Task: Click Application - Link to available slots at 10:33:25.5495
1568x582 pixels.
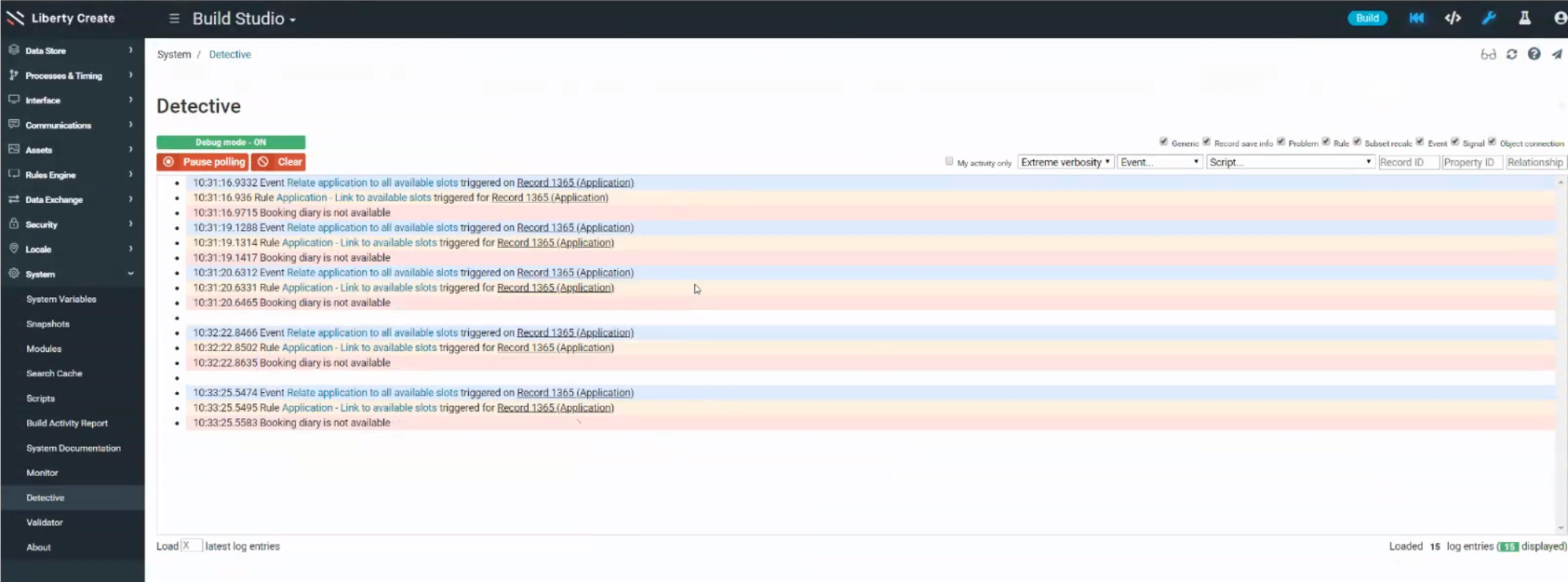Action: (359, 408)
